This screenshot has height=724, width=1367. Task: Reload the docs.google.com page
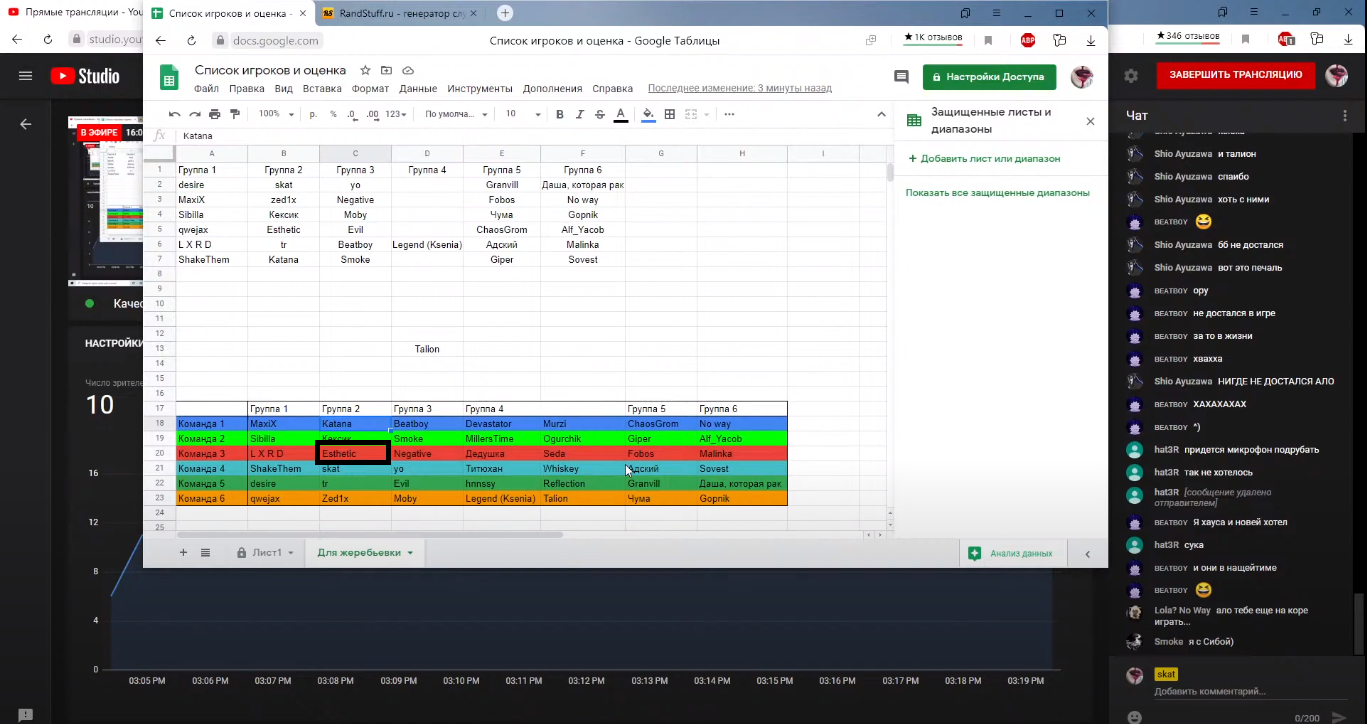(x=192, y=40)
